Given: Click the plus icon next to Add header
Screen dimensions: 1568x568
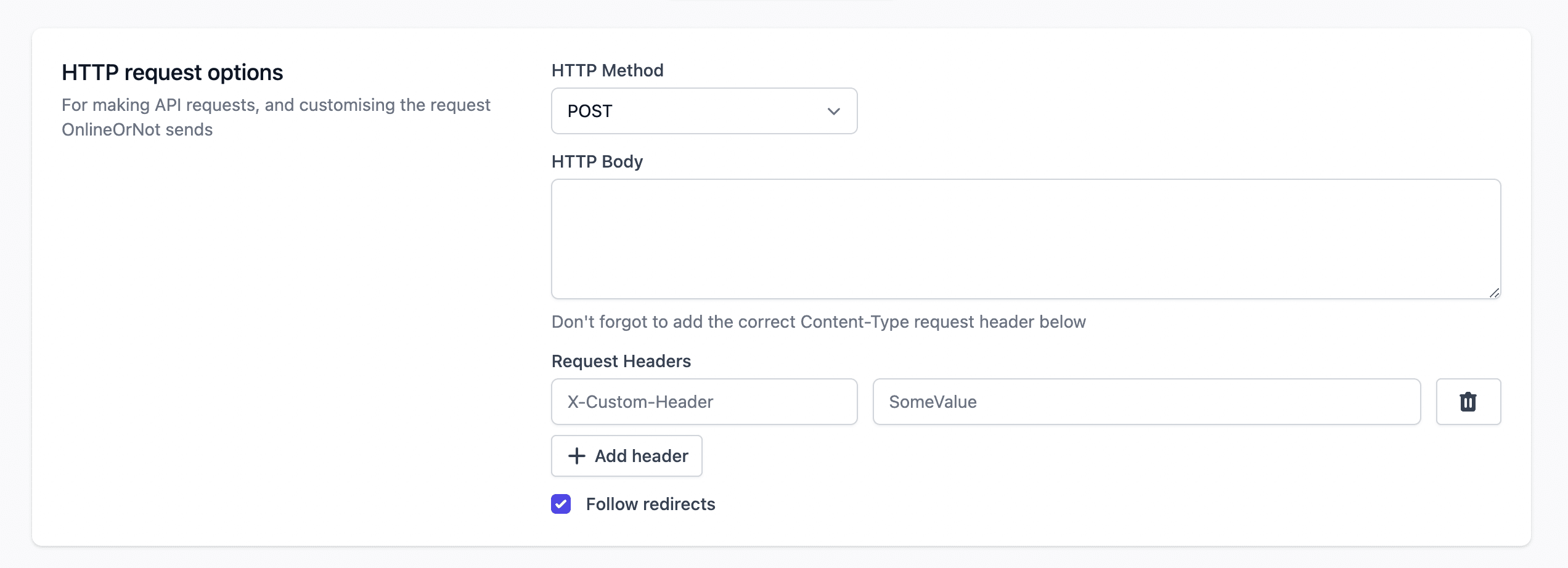Looking at the screenshot, I should (576, 456).
